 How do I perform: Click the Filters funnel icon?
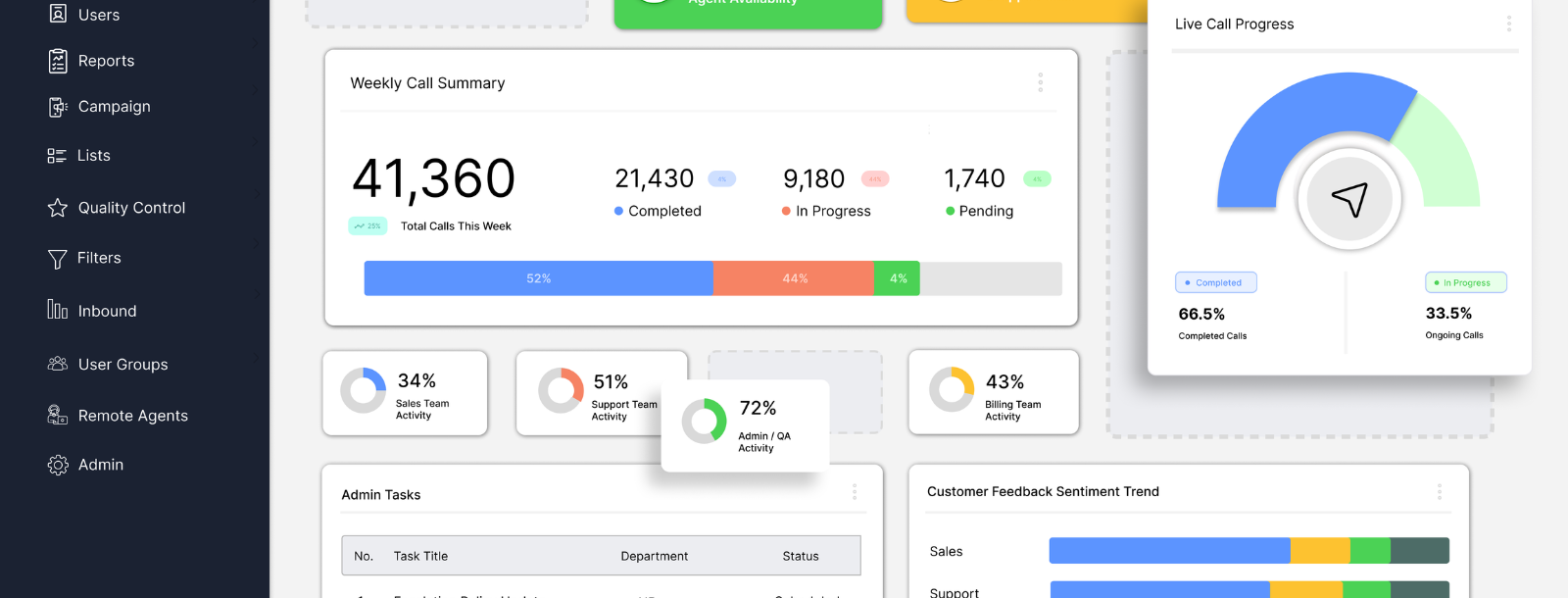(x=58, y=259)
